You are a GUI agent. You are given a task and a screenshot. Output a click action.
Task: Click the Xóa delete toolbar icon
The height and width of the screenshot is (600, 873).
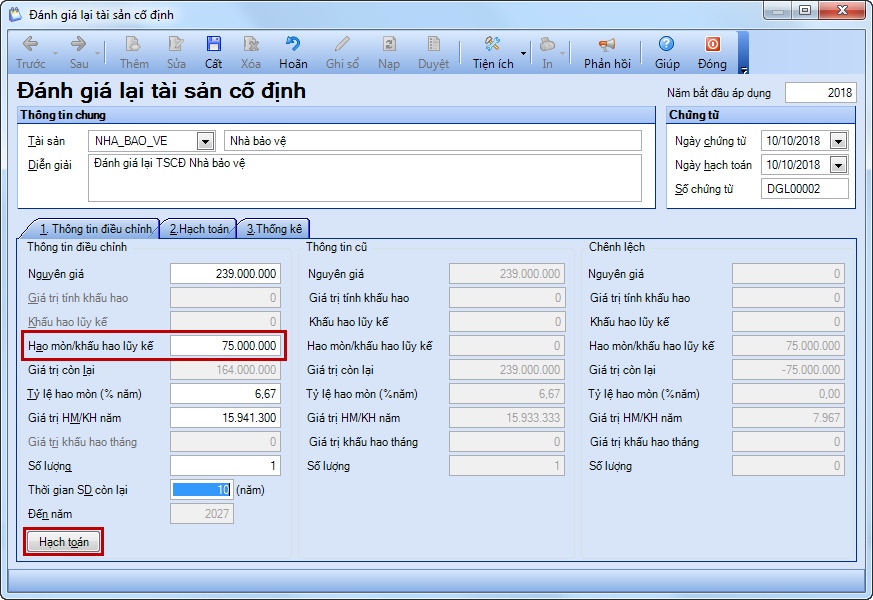pos(251,44)
